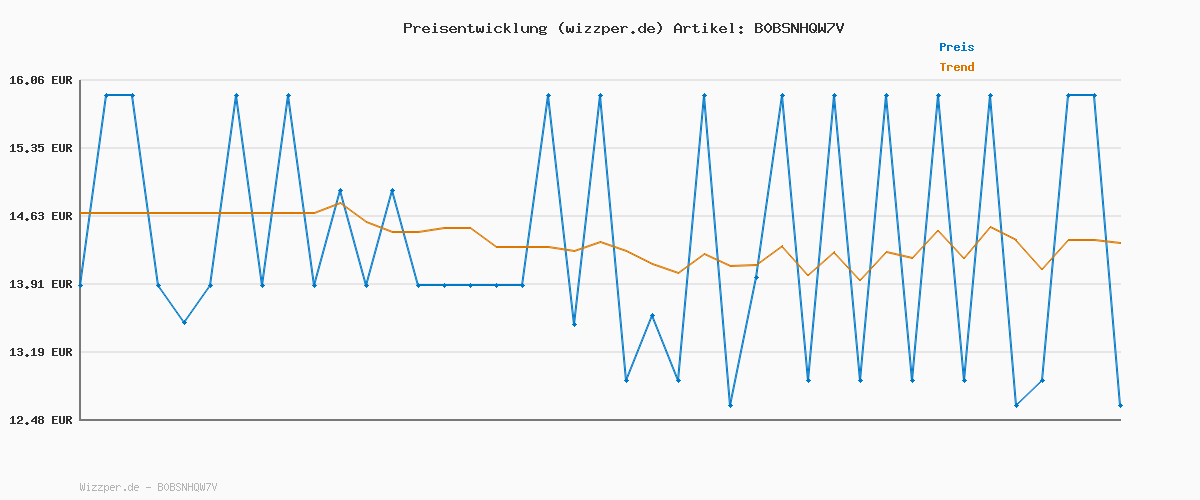Select the first blue price point at chart's left edge
Screen dimensions: 1200x500
click(80, 285)
